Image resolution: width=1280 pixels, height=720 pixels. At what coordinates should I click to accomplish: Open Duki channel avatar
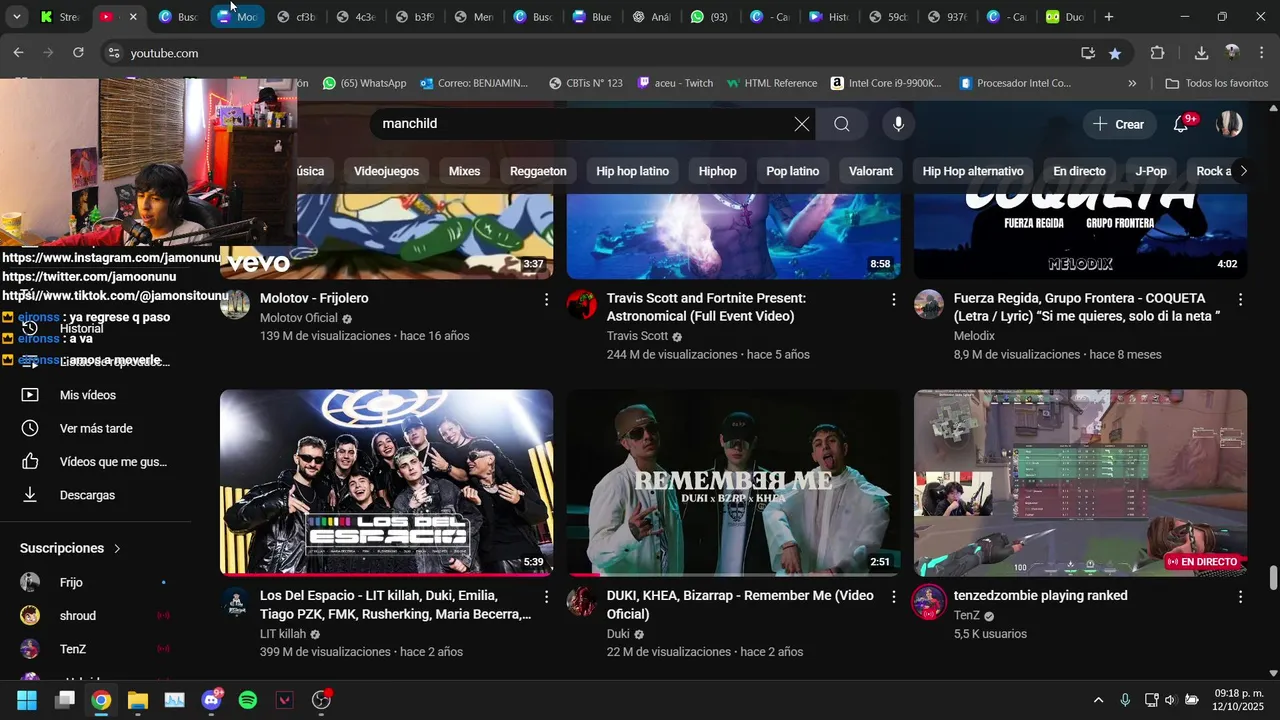[x=582, y=601]
